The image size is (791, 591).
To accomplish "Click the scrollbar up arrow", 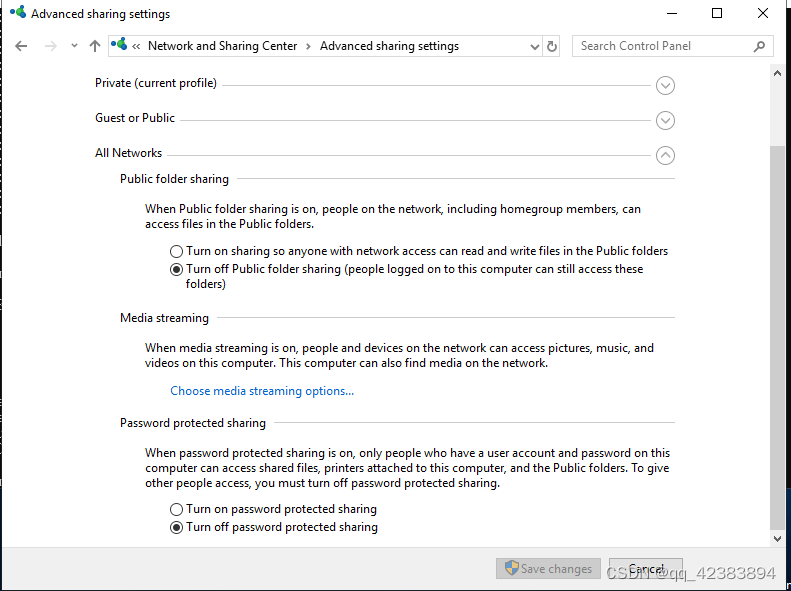I will click(x=777, y=74).
